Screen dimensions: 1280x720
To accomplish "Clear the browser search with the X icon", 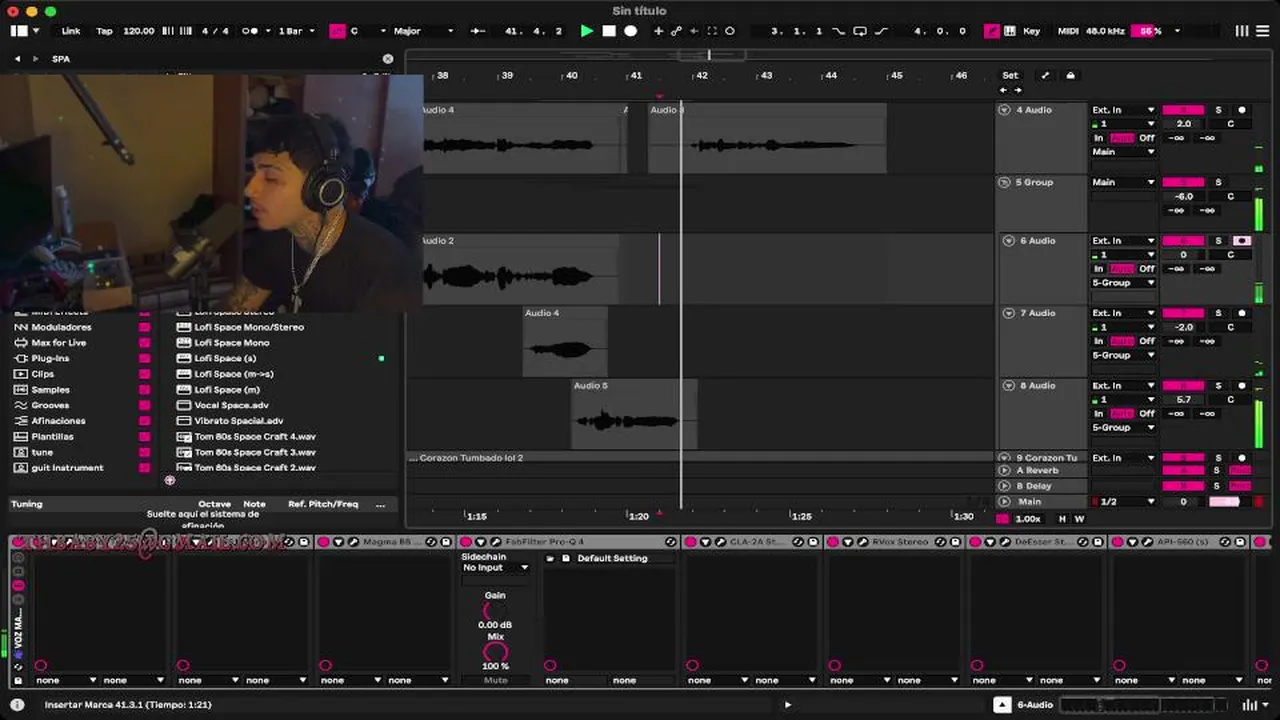I will tap(388, 59).
